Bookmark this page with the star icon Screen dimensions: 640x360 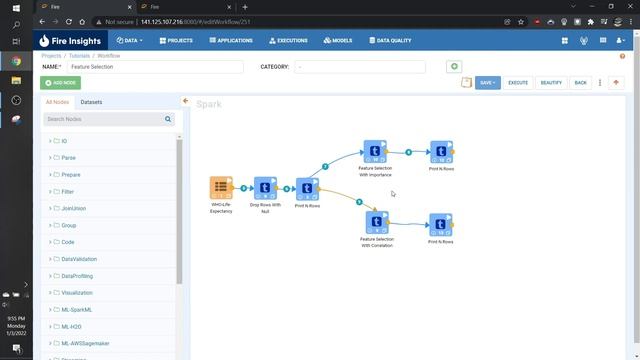521,22
